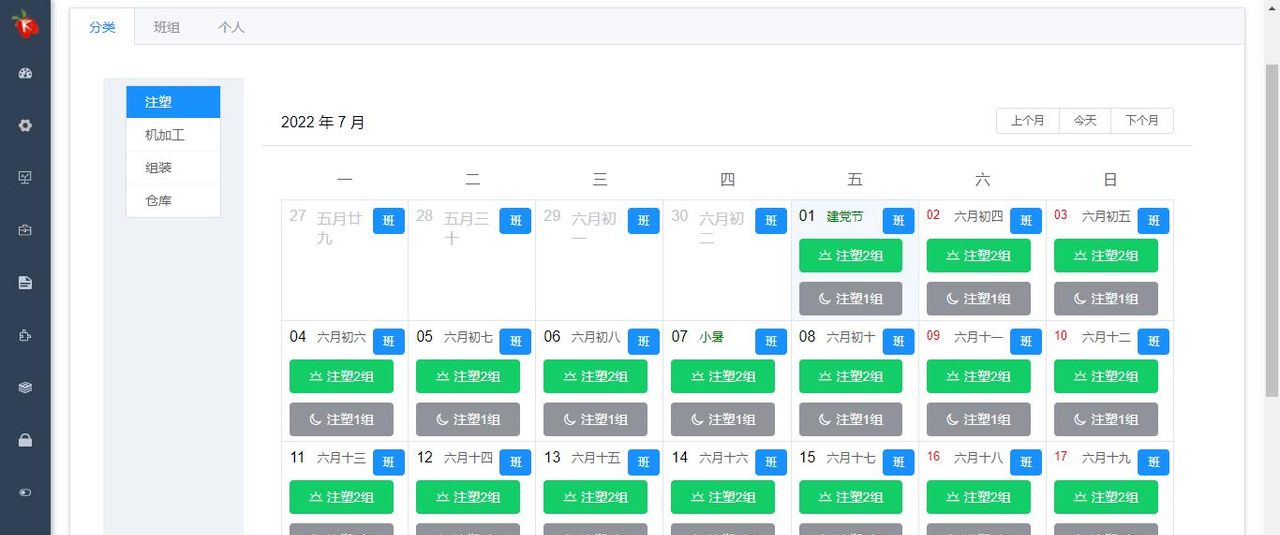Click the 班 button on July 06
The width and height of the screenshot is (1280, 535).
click(644, 341)
